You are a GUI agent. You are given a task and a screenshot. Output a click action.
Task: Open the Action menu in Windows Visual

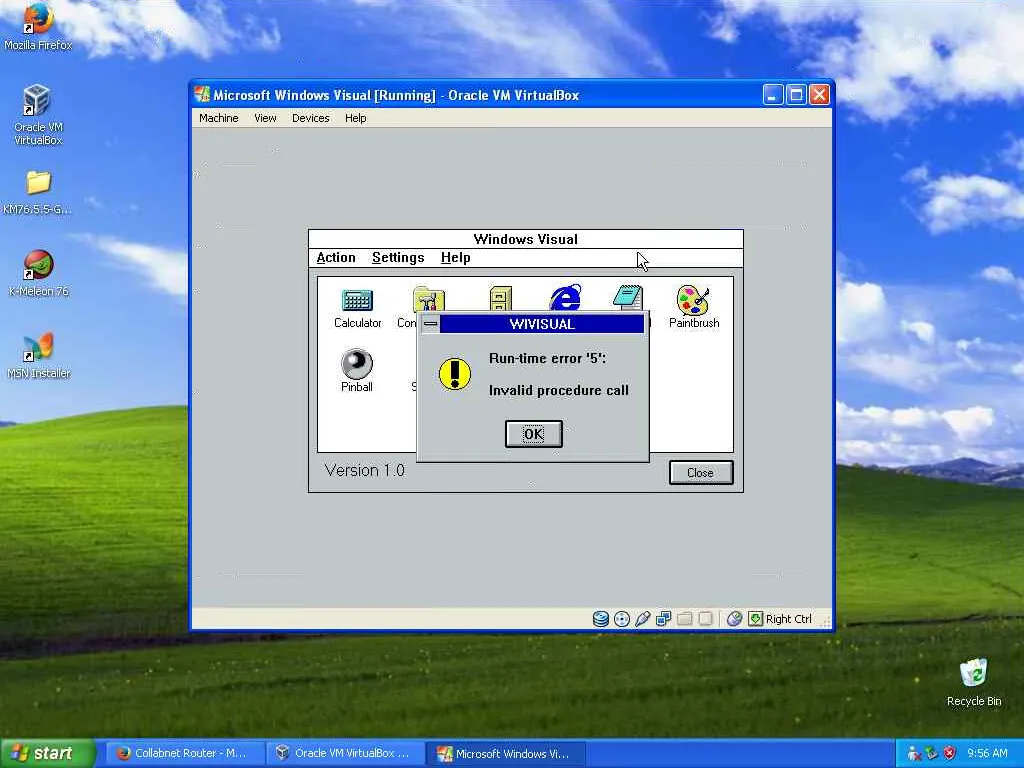click(x=336, y=257)
